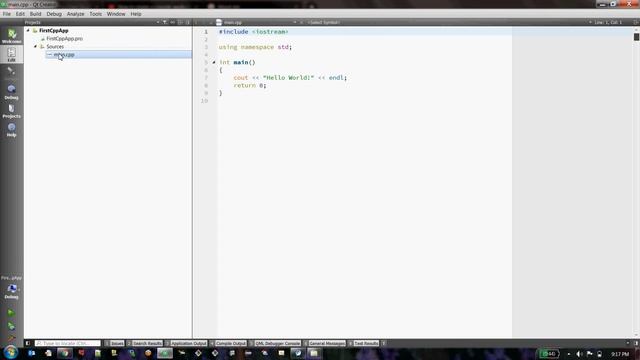The height and width of the screenshot is (360, 640).
Task: Fold the main() function arrow
Action: (214, 62)
